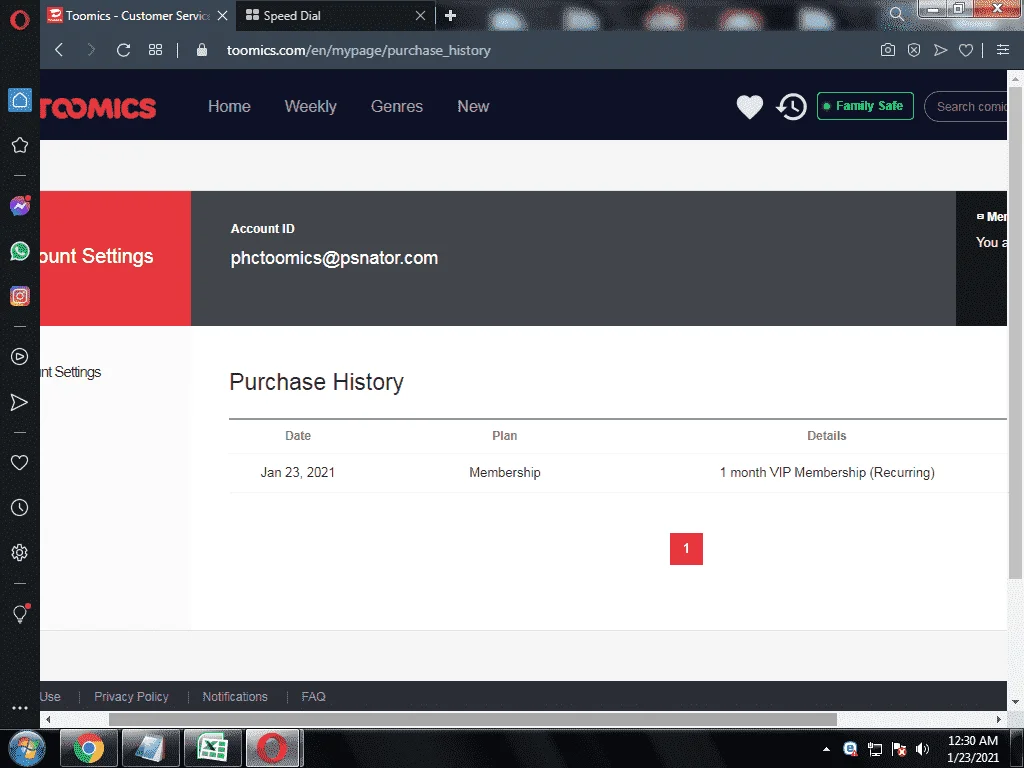Click the Toomics logo
Screen dimensions: 1024x768
point(98,108)
